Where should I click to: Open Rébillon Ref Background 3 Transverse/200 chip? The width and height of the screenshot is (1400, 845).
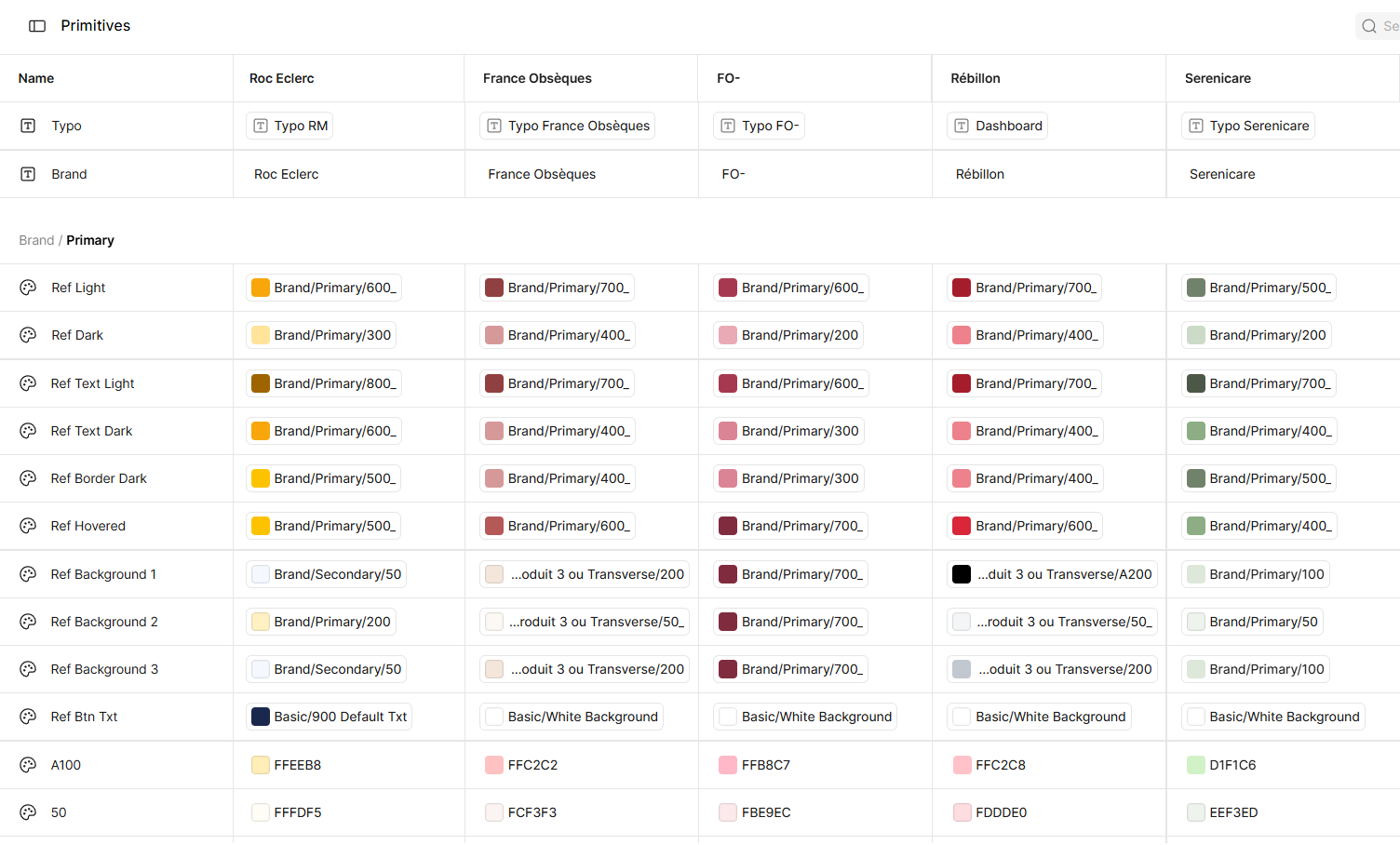[1052, 669]
